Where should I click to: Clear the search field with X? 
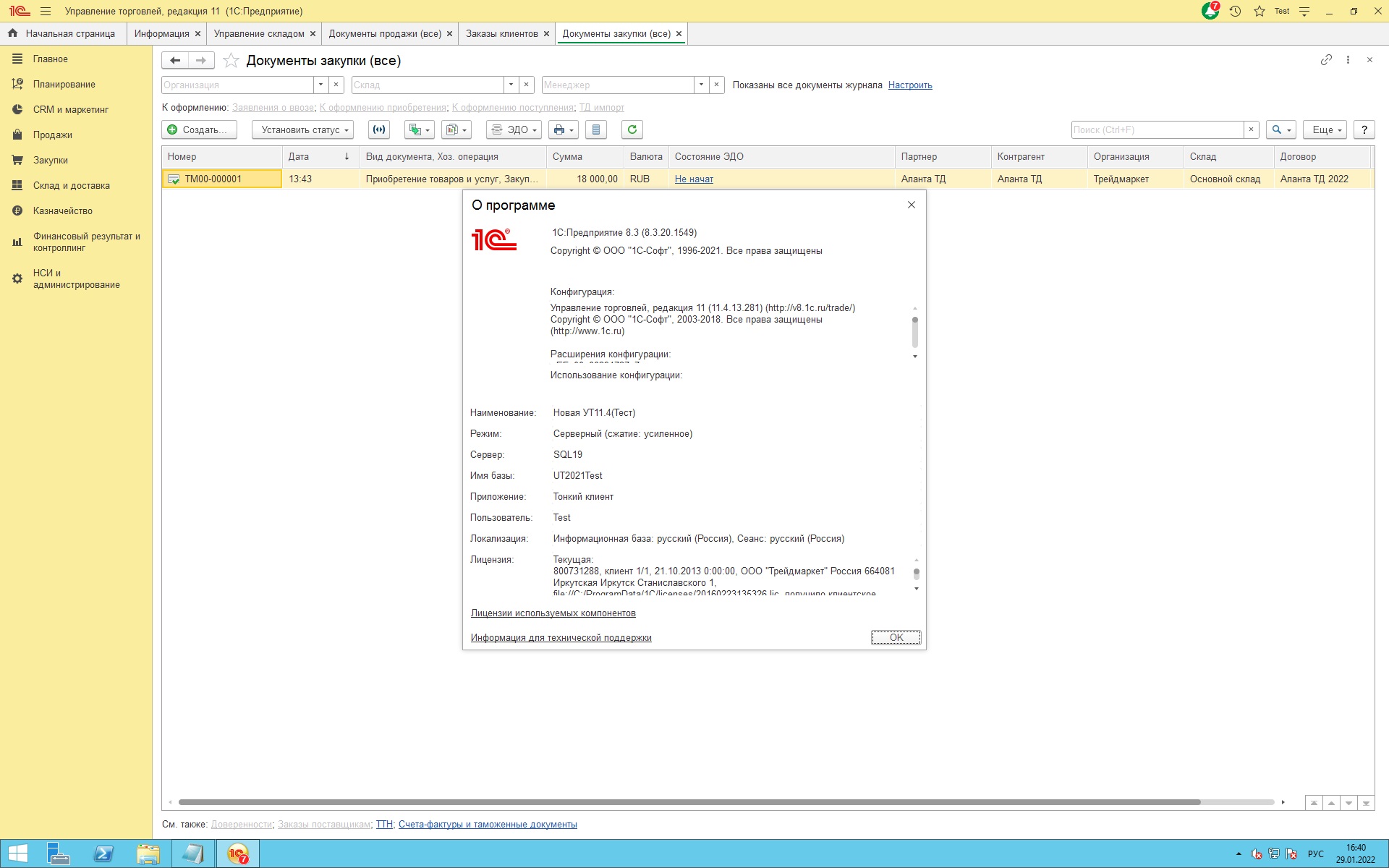tap(1252, 129)
